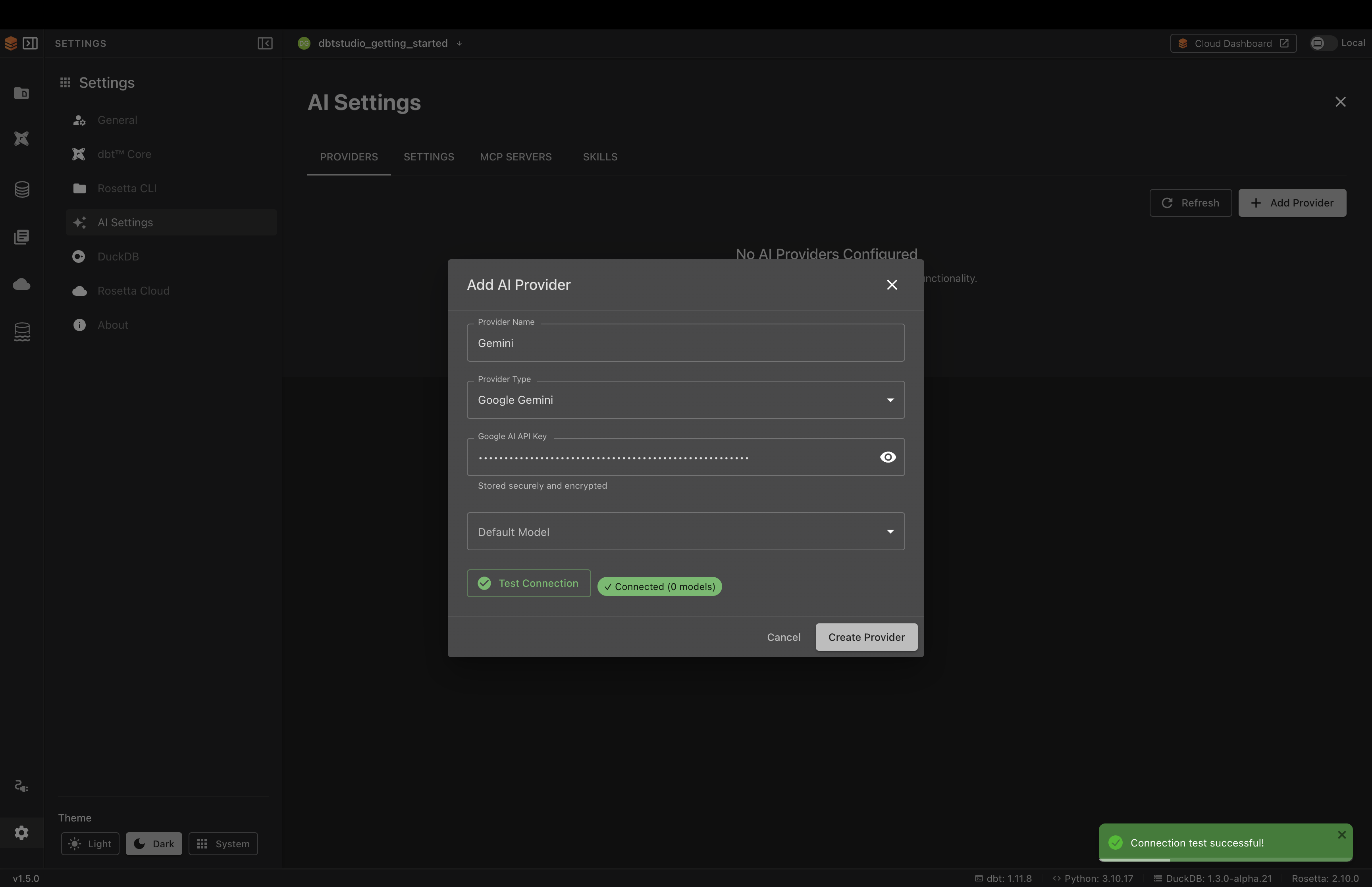The width and height of the screenshot is (1372, 887).
Task: Open the cloud icon in left activity bar
Action: (x=21, y=284)
